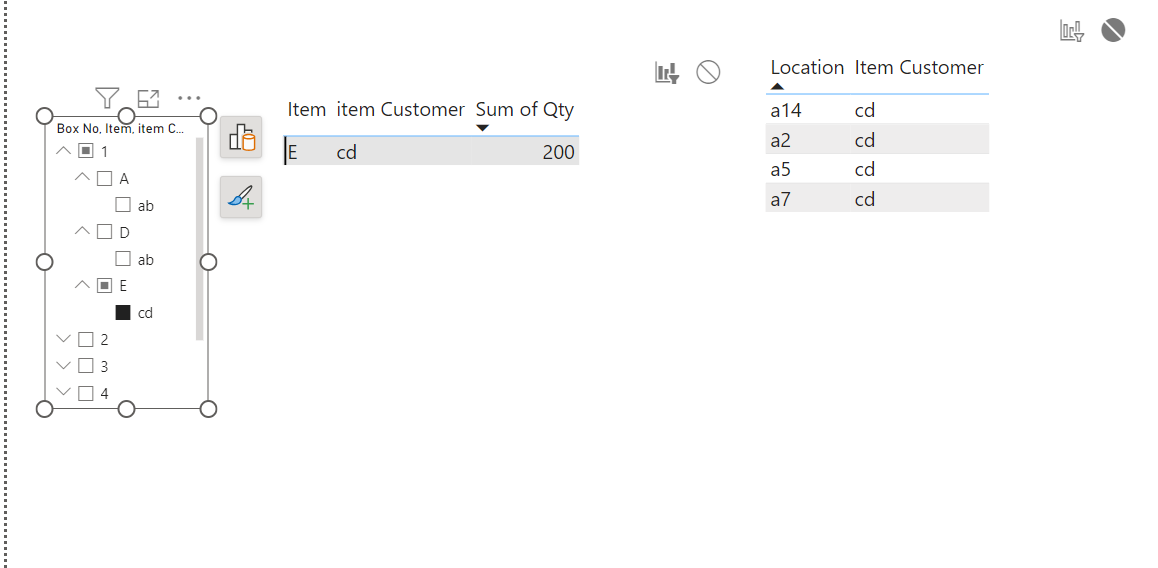
Task: Click the slicer filter funnel icon
Action: click(x=107, y=98)
